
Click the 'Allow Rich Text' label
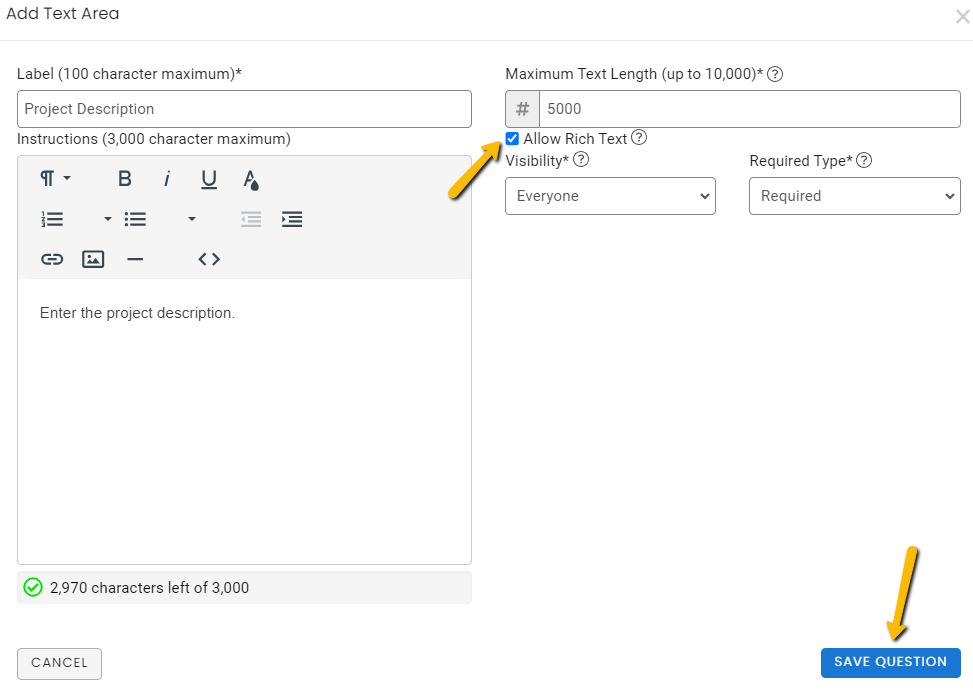(575, 138)
